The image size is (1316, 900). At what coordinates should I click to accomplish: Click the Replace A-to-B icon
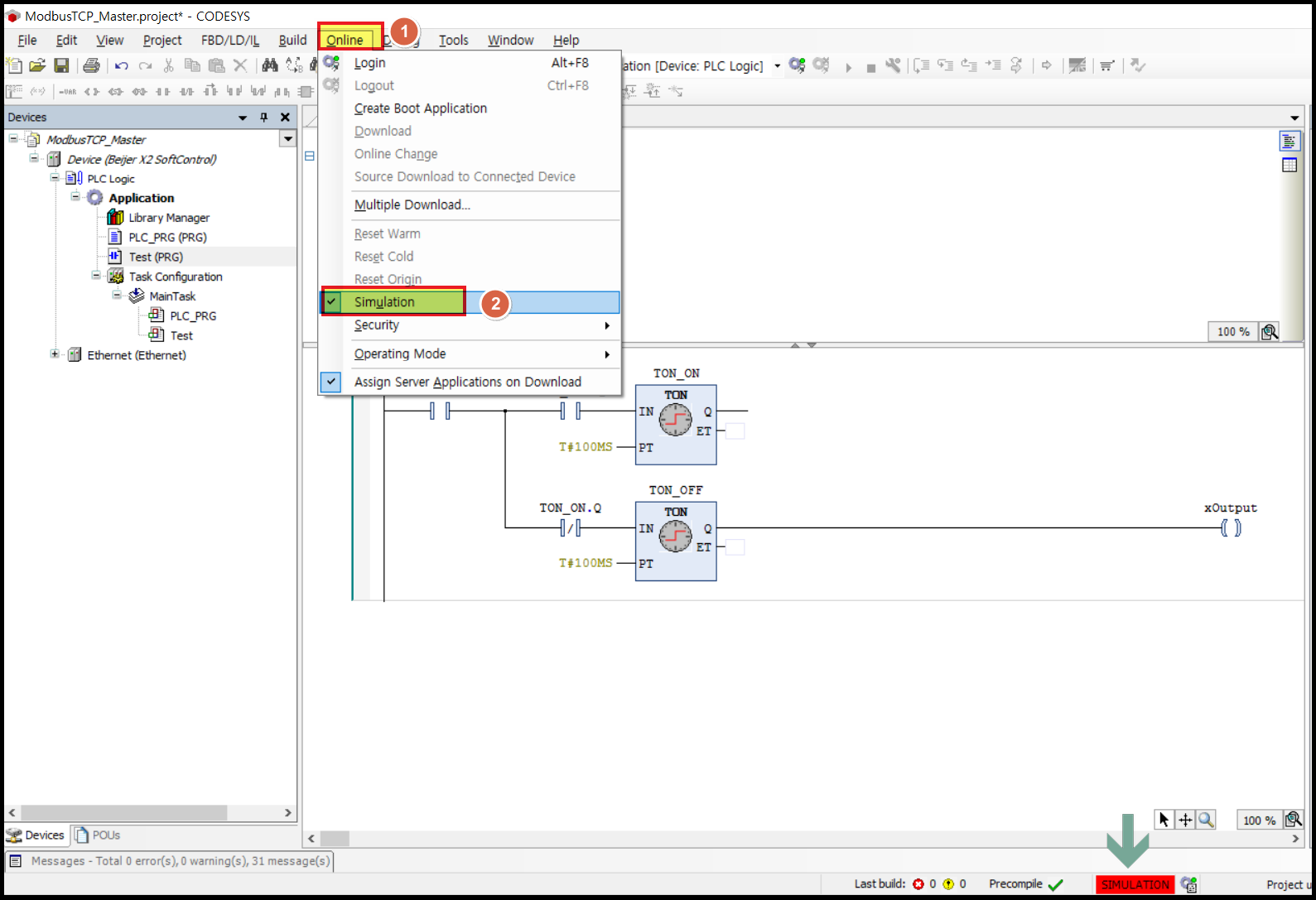(294, 65)
